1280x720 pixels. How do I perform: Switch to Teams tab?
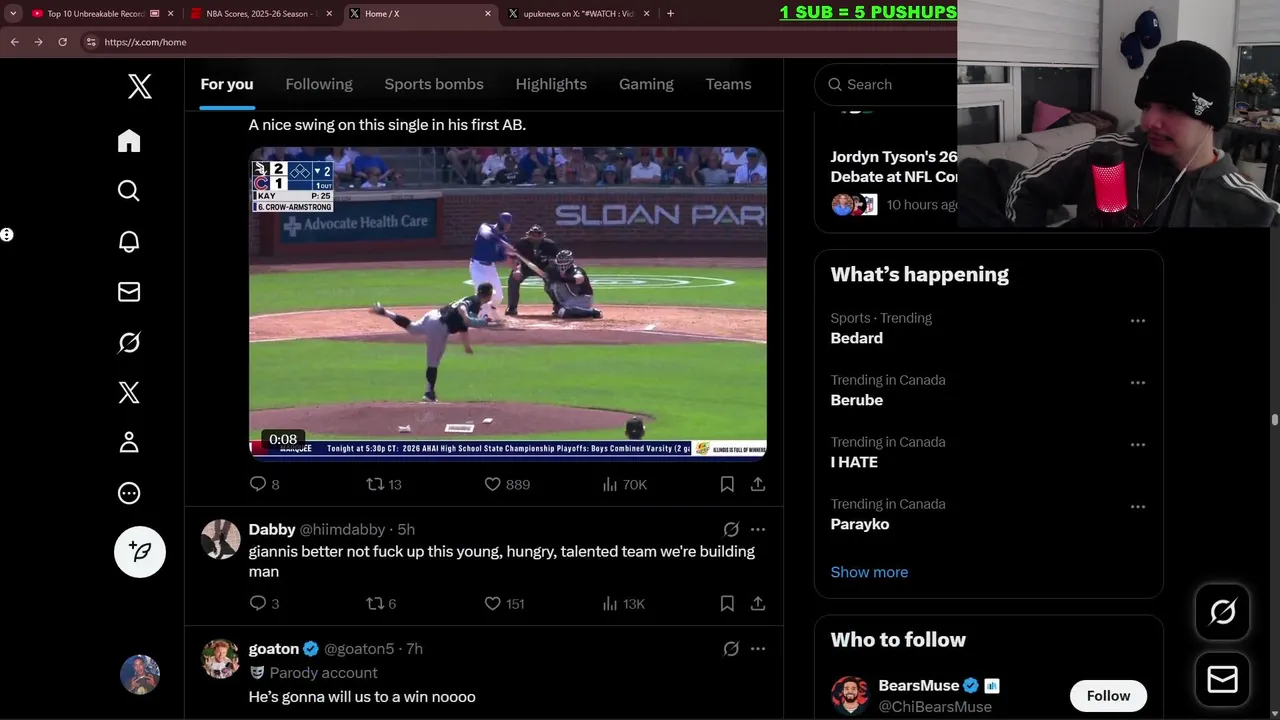(x=728, y=84)
